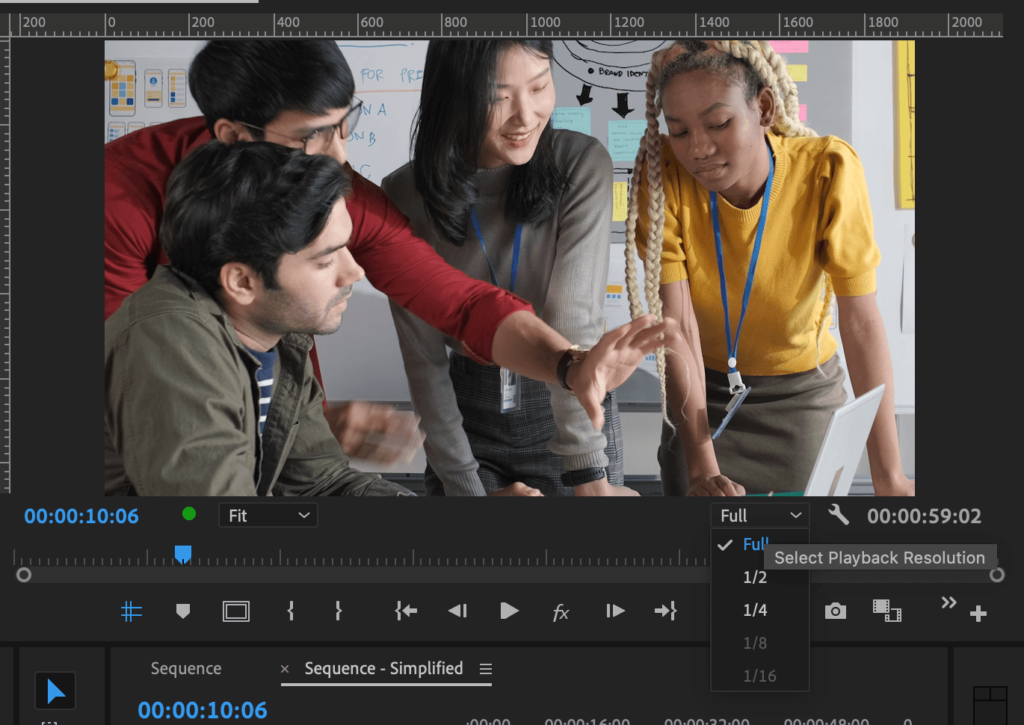
Task: Click the Mark In bracket icon
Action: 291,611
